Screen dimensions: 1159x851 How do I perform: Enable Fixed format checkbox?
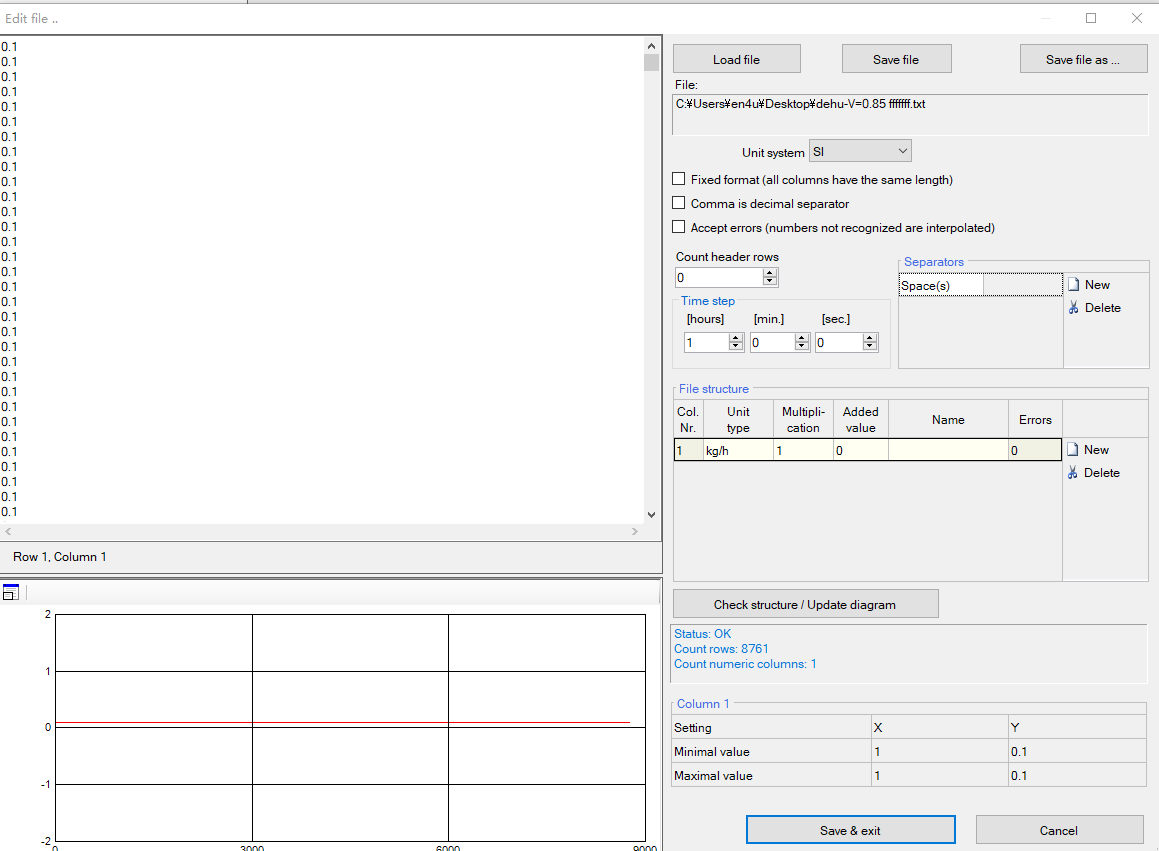point(679,180)
